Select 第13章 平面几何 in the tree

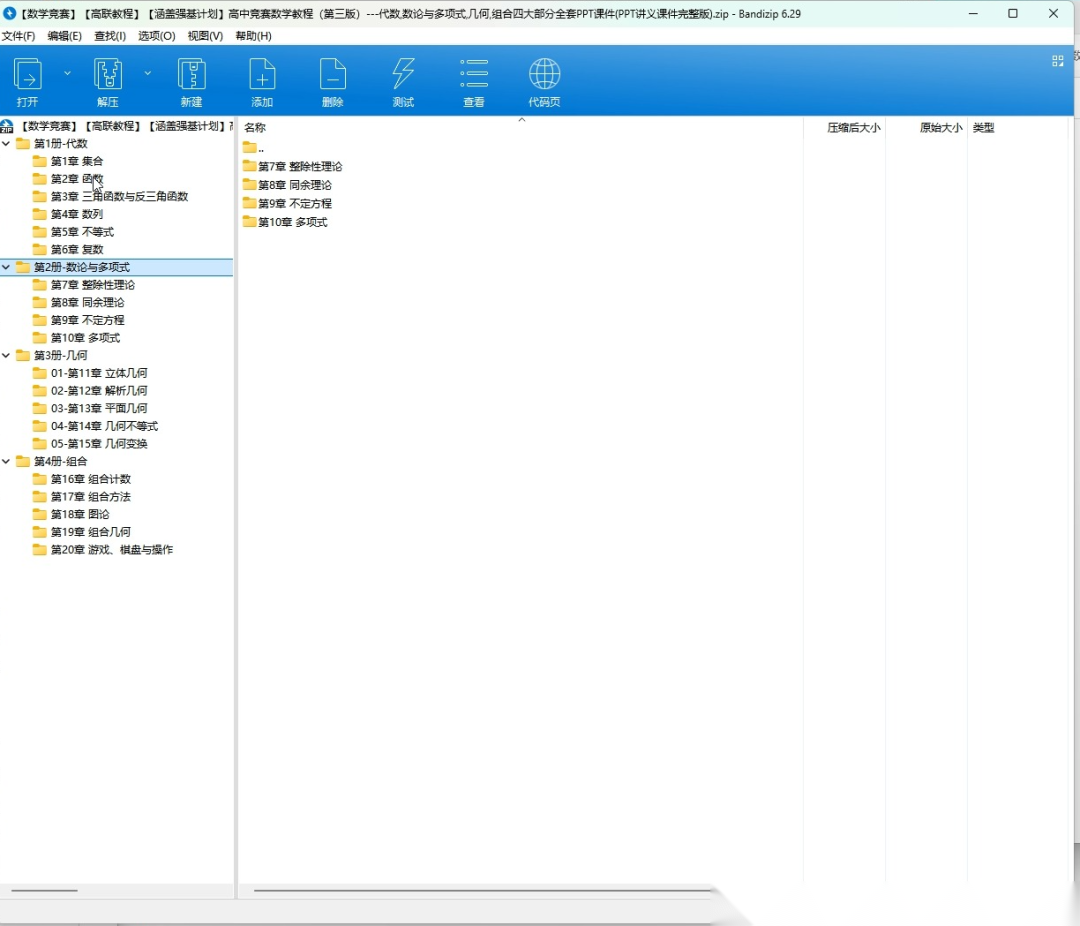pyautogui.click(x=99, y=408)
